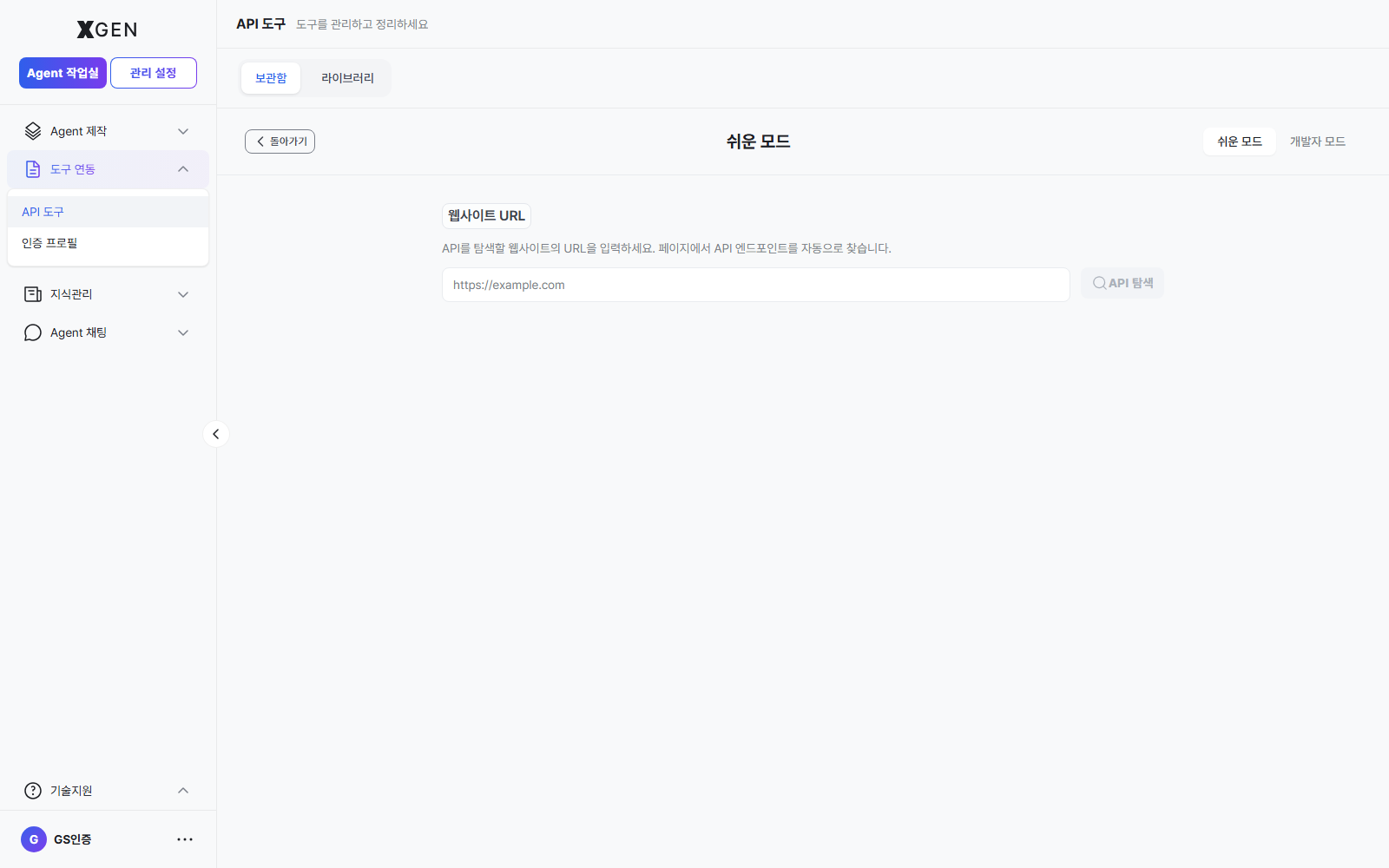Click the website URL input field

(755, 285)
